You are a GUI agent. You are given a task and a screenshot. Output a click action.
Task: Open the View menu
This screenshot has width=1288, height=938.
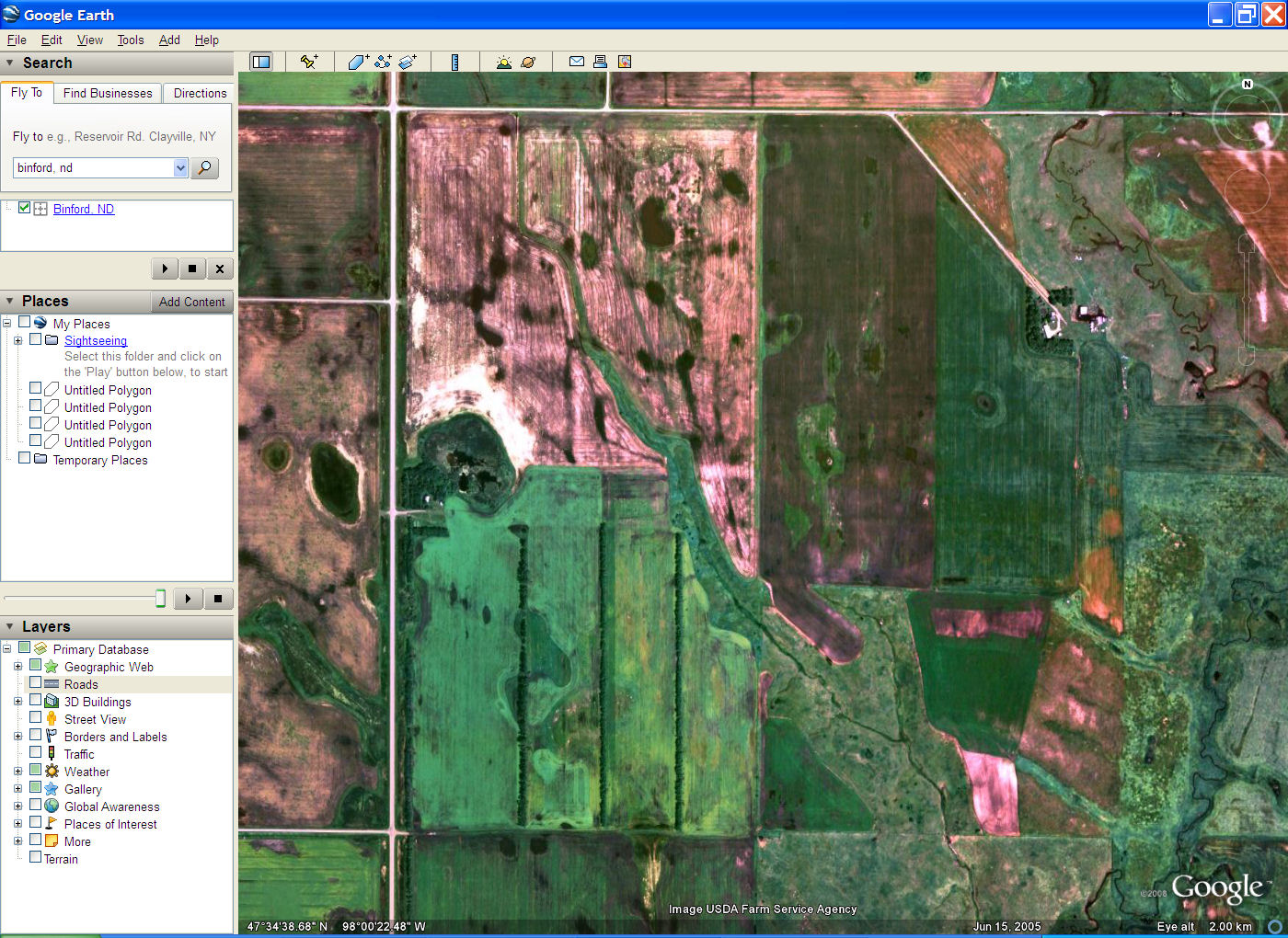(x=90, y=40)
